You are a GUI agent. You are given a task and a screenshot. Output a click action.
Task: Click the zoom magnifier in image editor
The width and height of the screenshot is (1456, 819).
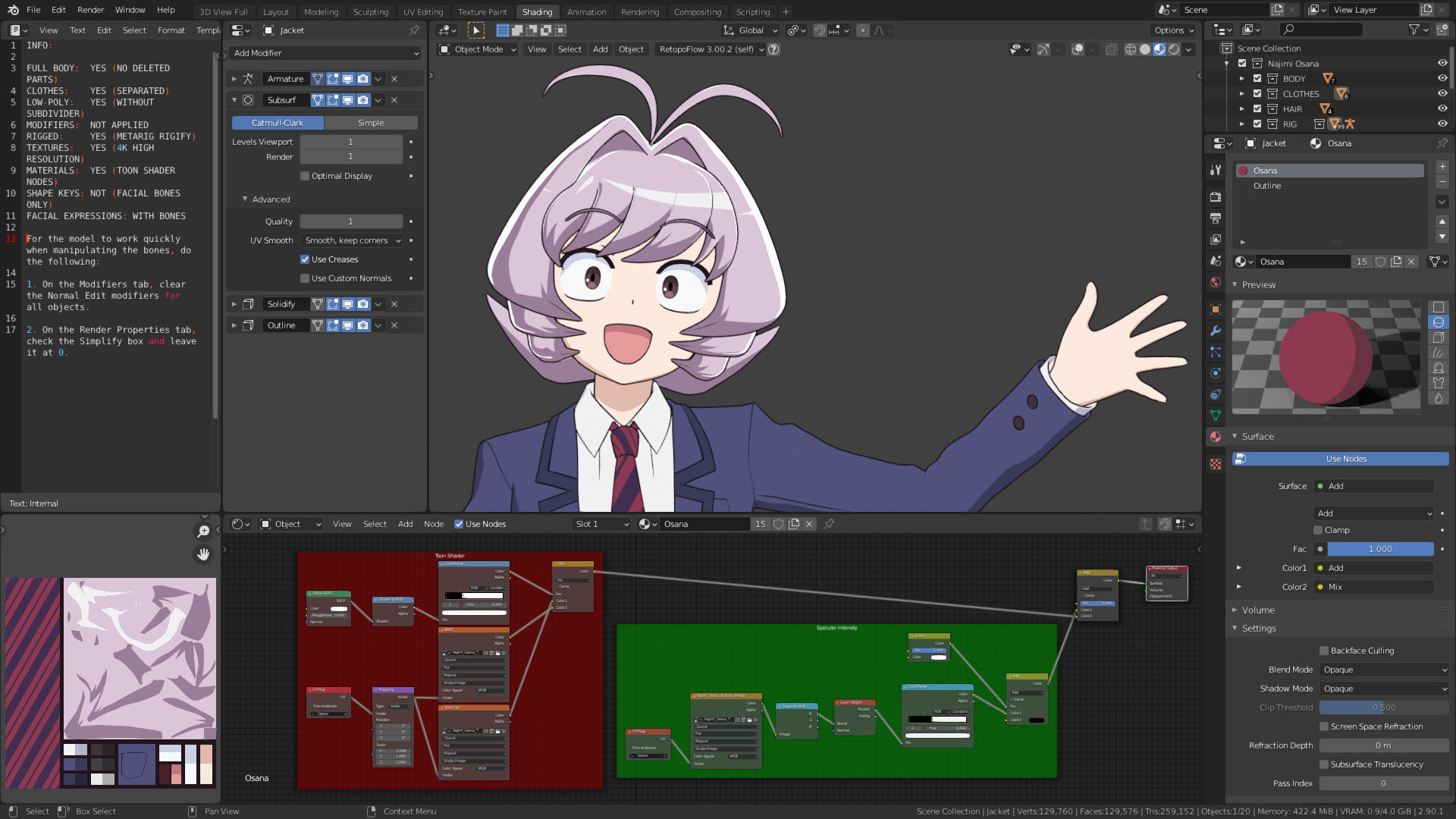click(203, 532)
